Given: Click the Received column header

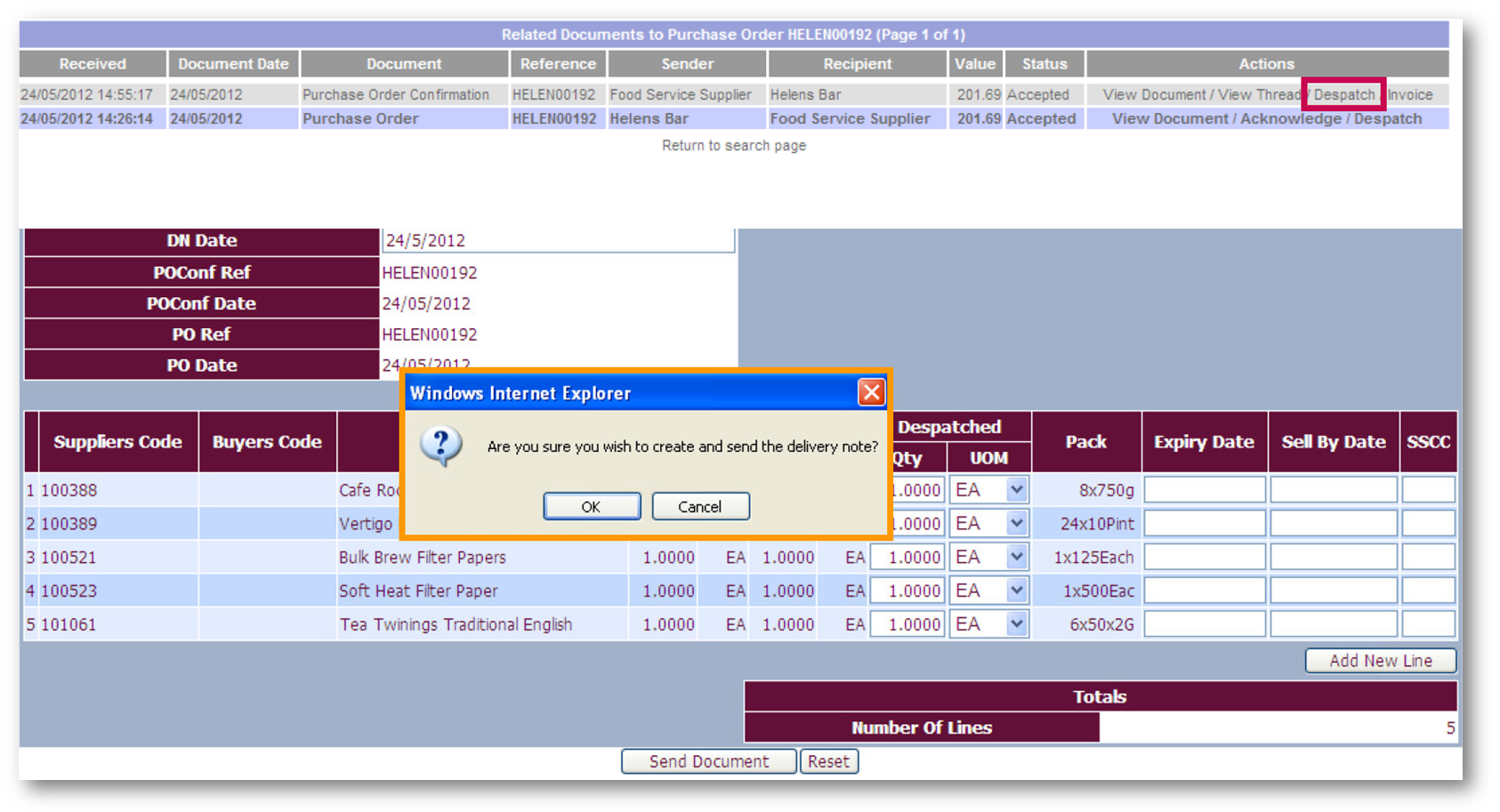Looking at the screenshot, I should [93, 64].
